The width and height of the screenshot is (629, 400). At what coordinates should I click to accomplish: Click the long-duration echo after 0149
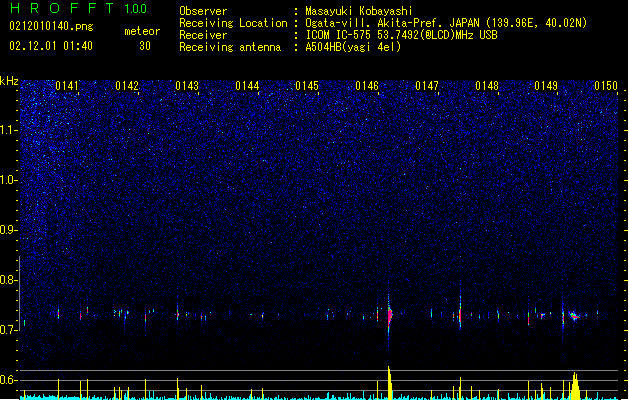[574, 316]
